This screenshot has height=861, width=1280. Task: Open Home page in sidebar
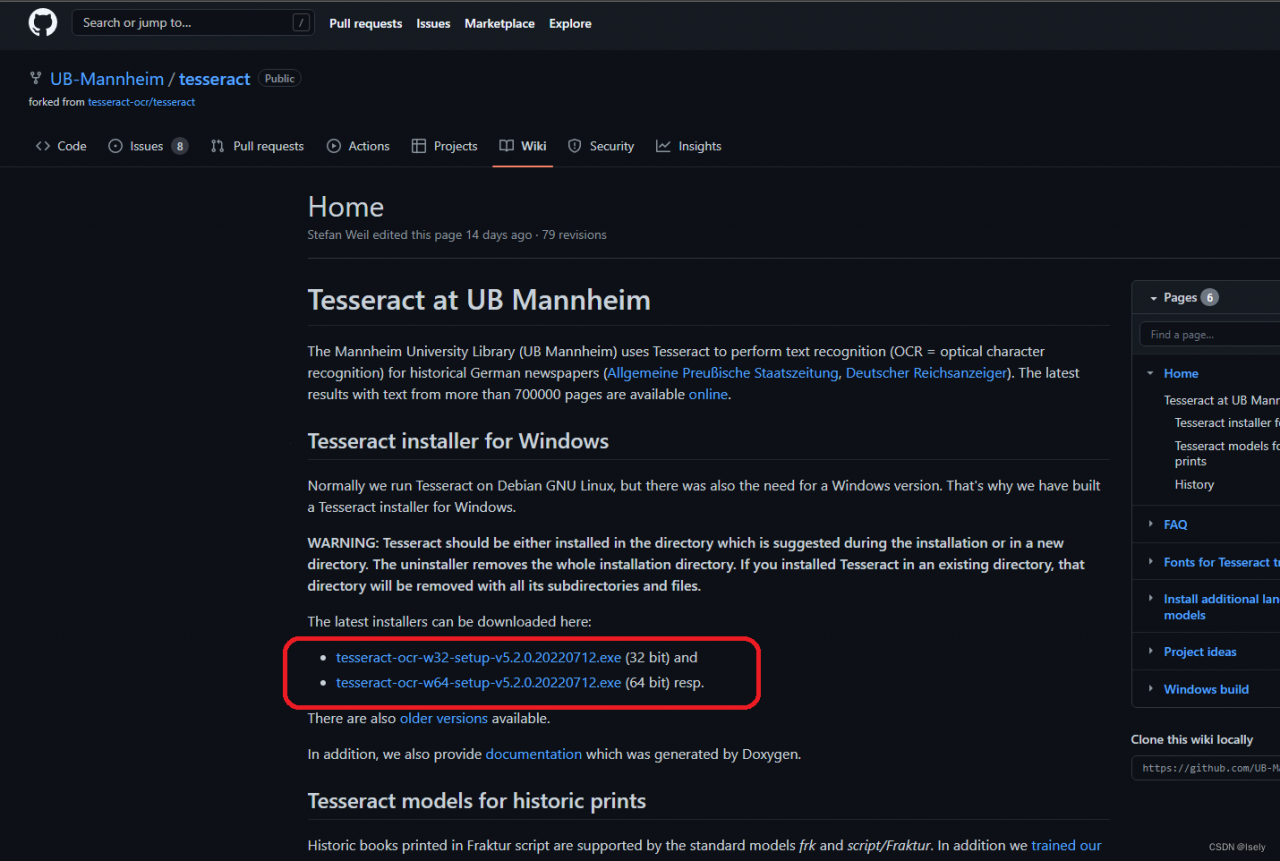1181,373
